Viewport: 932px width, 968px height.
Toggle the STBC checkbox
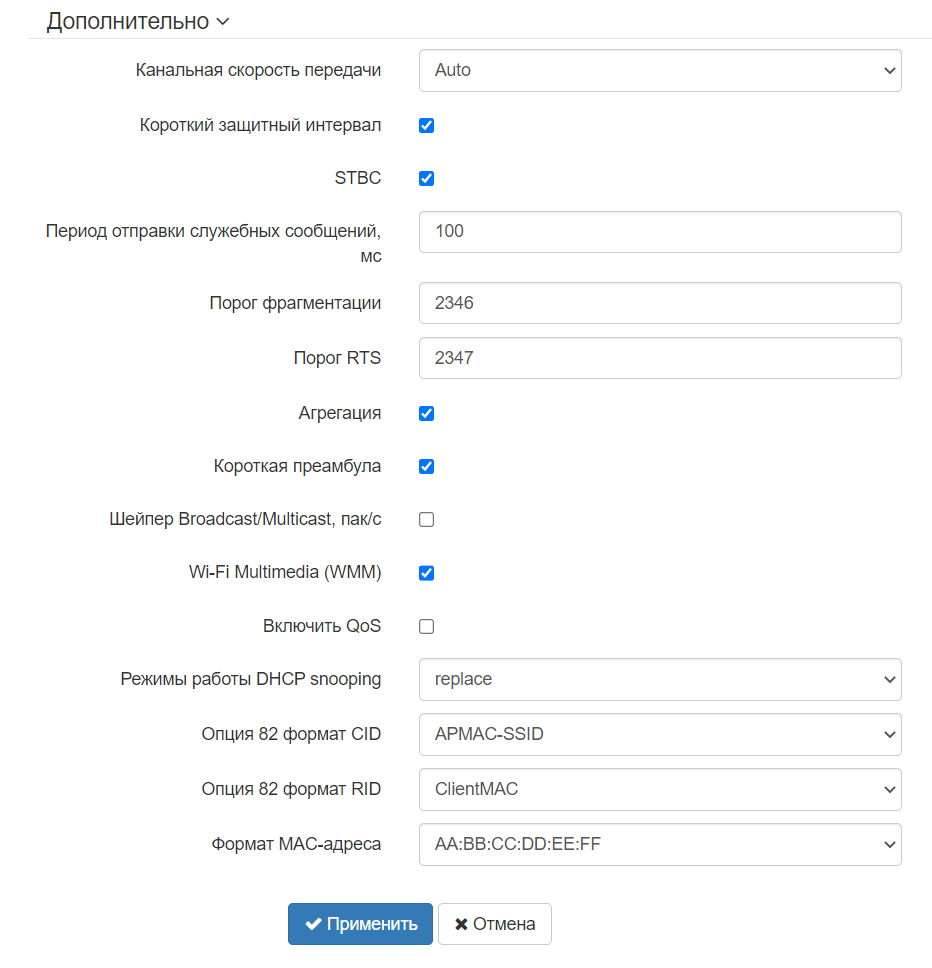coord(426,179)
